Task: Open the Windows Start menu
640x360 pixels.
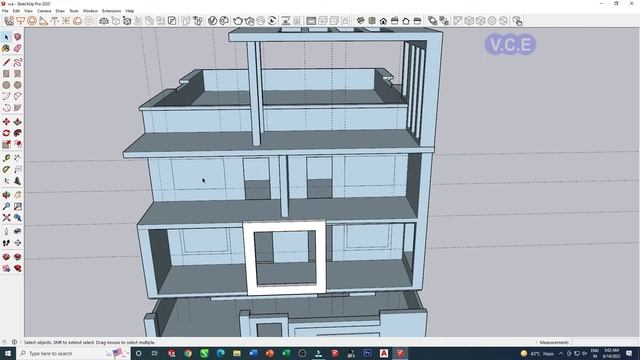Action: pos(8,353)
